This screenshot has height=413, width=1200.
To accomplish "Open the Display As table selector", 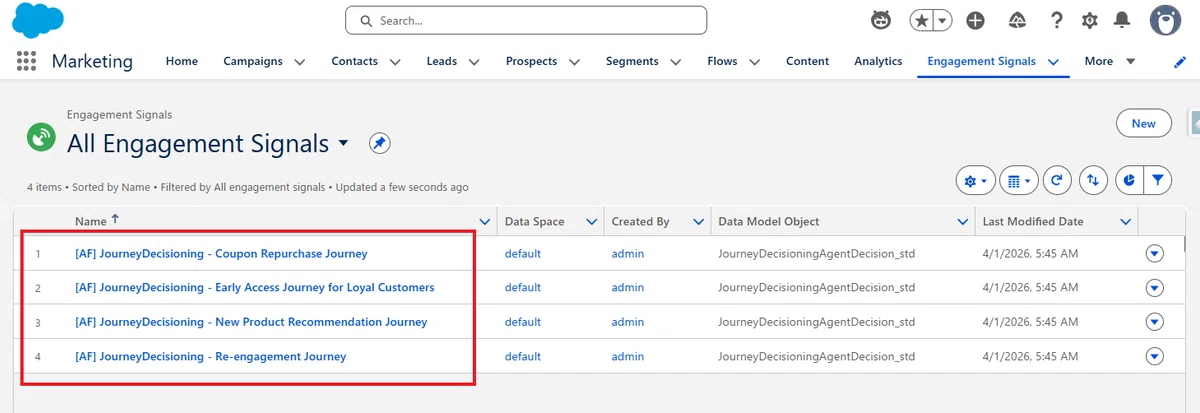I will pyautogui.click(x=1019, y=181).
